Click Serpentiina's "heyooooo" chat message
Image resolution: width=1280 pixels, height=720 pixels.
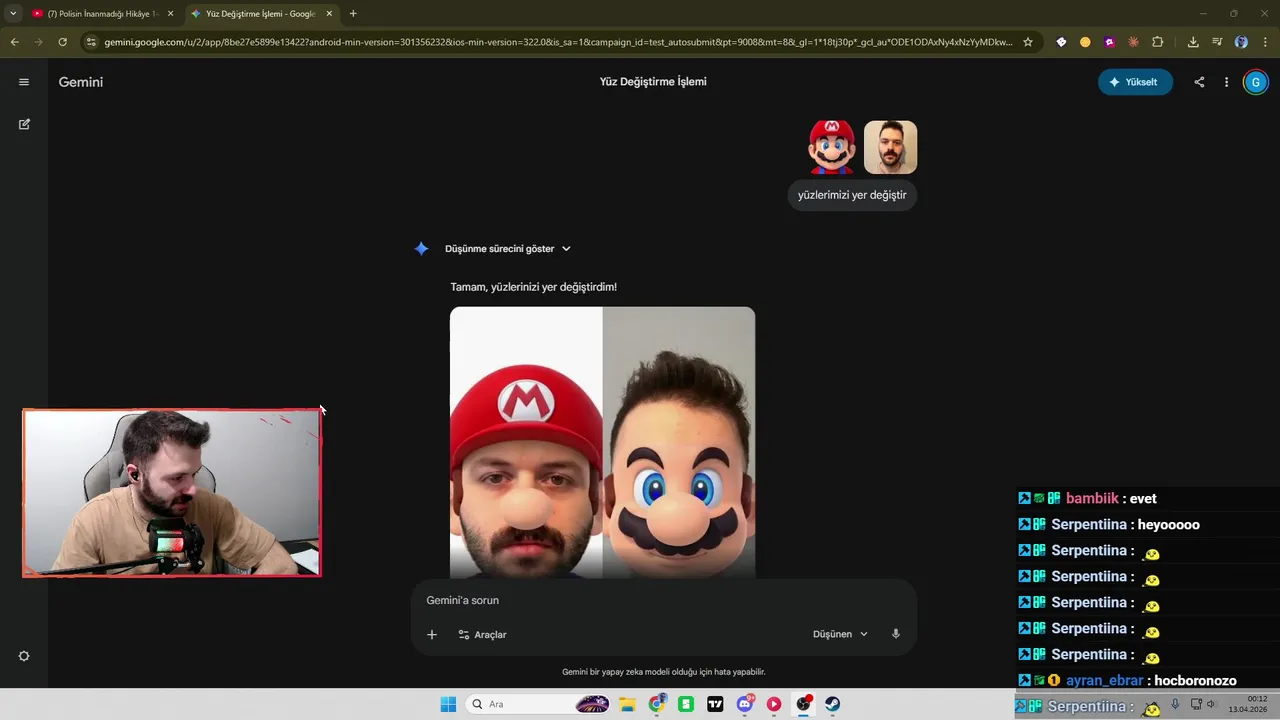pos(1169,524)
